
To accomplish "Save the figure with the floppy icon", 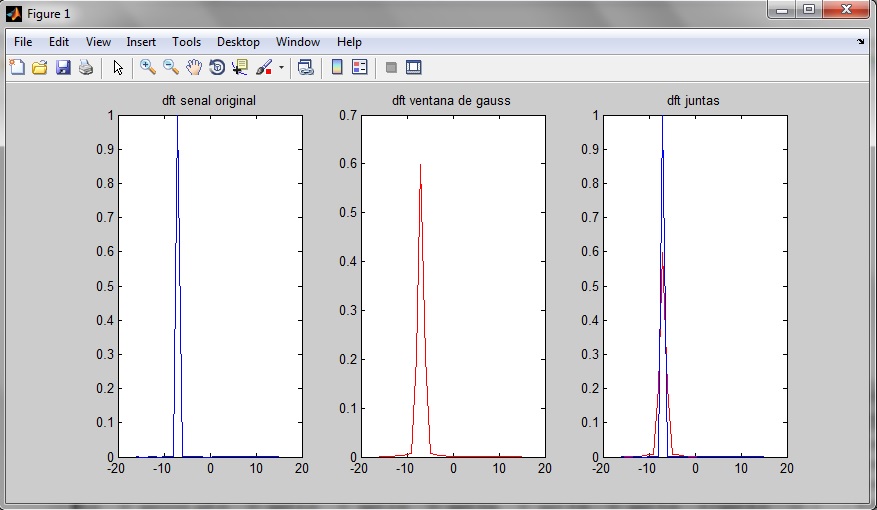I will tap(63, 68).
